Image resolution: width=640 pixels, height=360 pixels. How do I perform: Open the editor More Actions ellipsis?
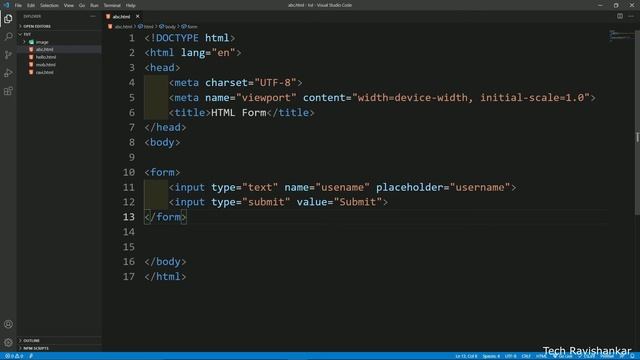[631, 16]
